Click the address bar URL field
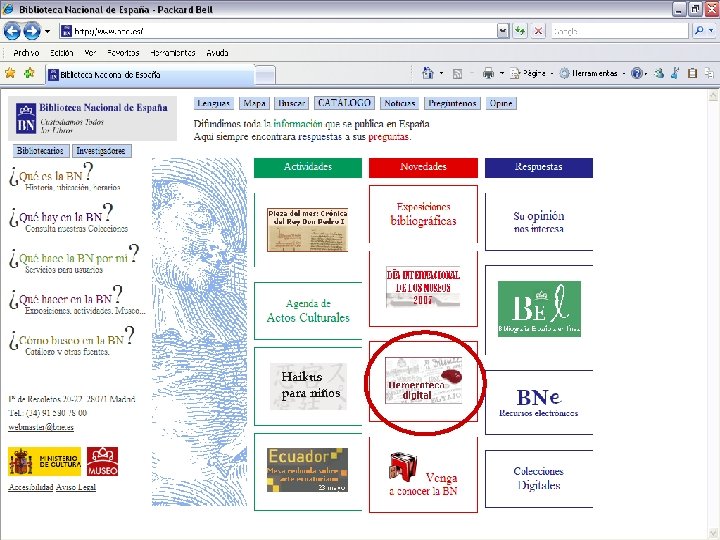This screenshot has width=720, height=540. tap(278, 31)
